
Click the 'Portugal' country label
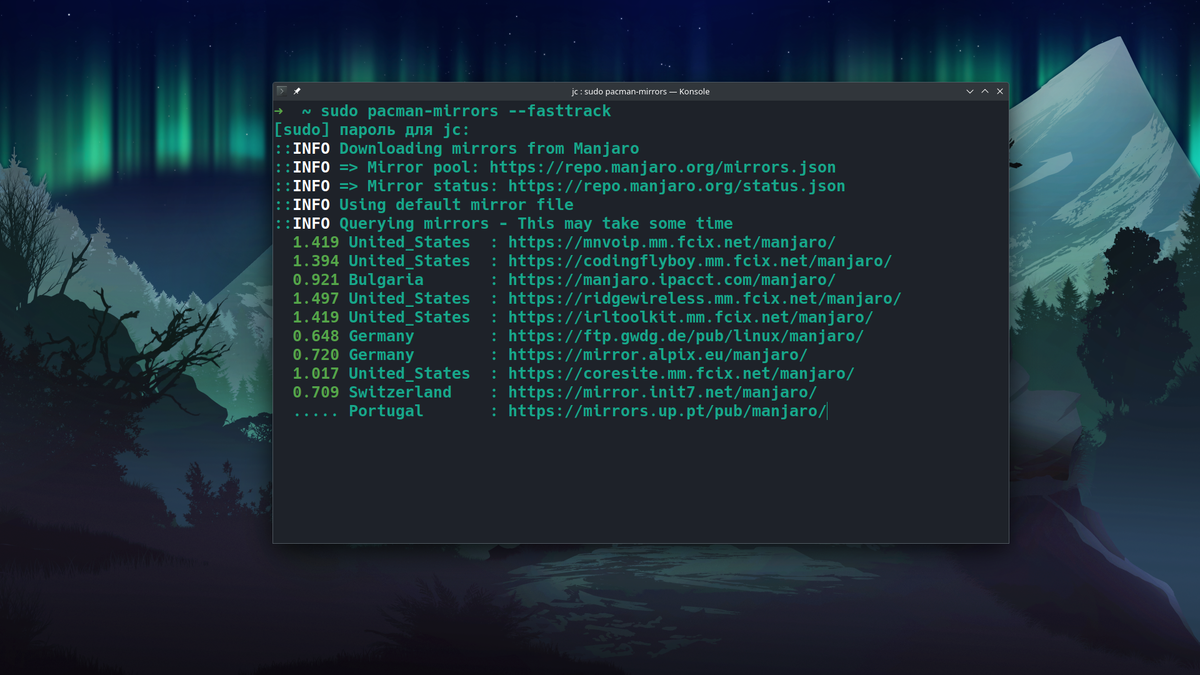click(386, 411)
